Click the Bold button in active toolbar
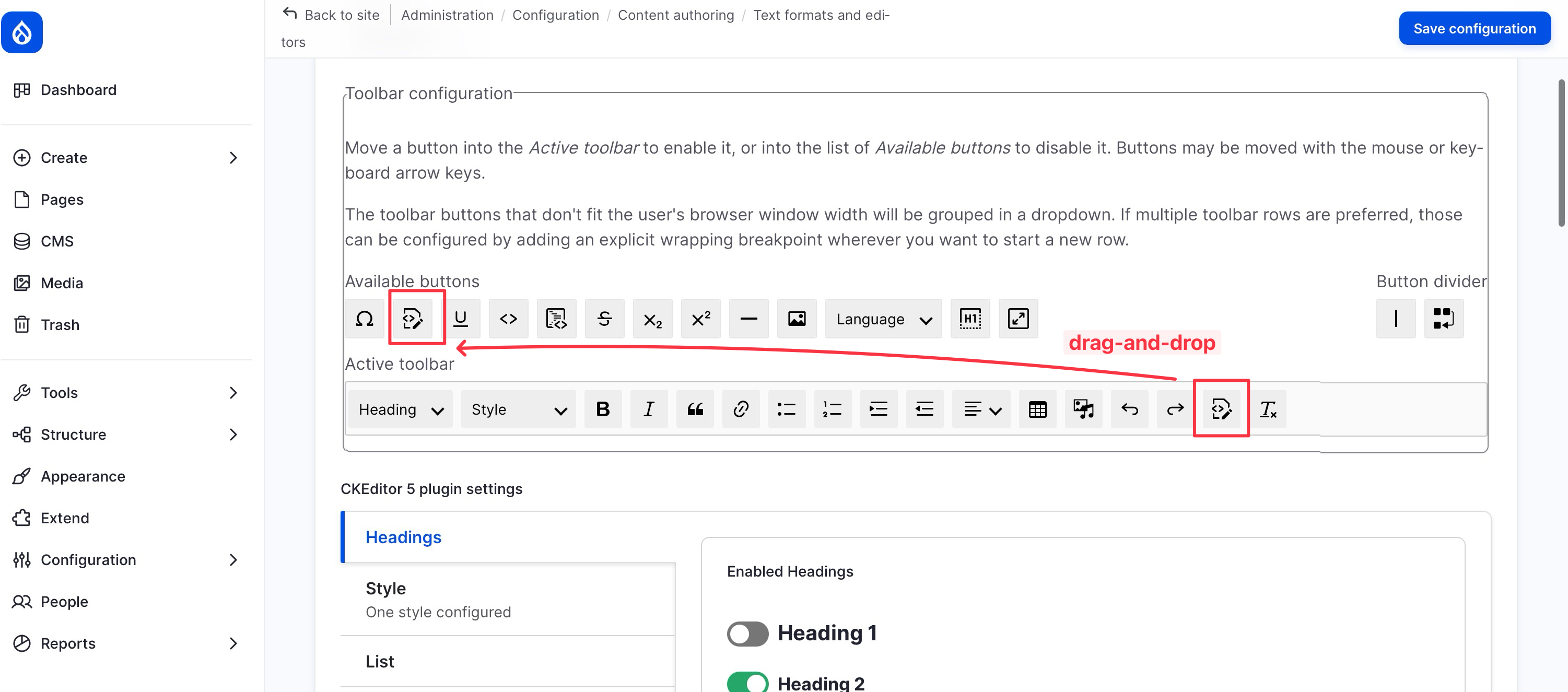 pos(603,409)
